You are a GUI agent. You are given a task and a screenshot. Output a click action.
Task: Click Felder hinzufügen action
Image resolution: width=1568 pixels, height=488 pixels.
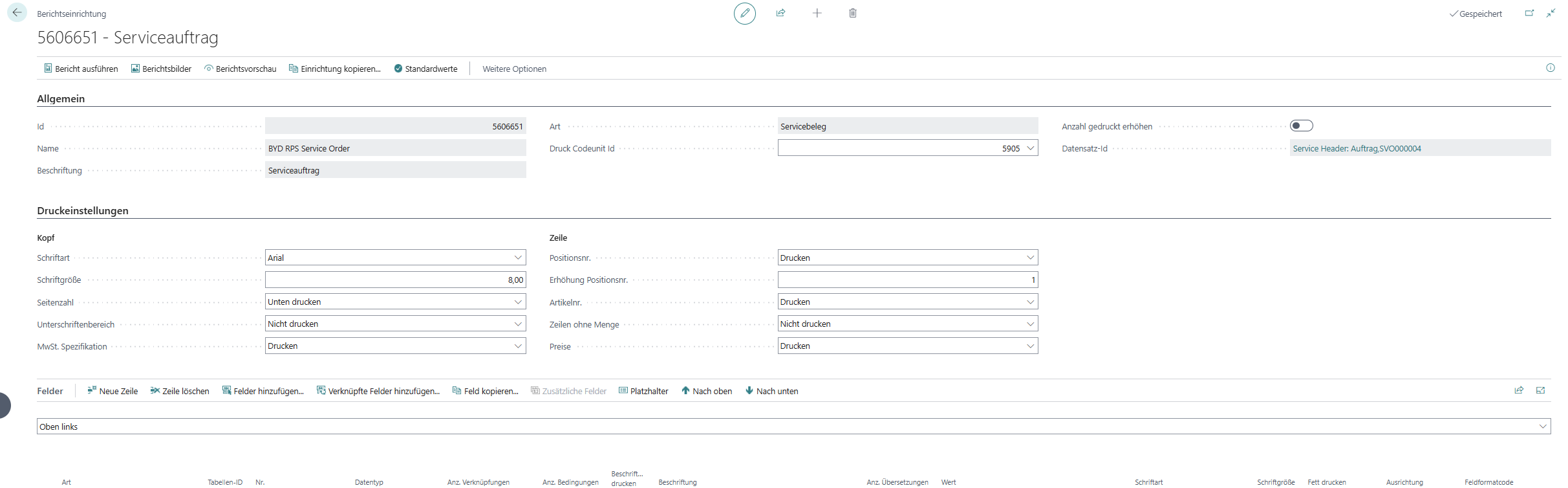click(263, 391)
